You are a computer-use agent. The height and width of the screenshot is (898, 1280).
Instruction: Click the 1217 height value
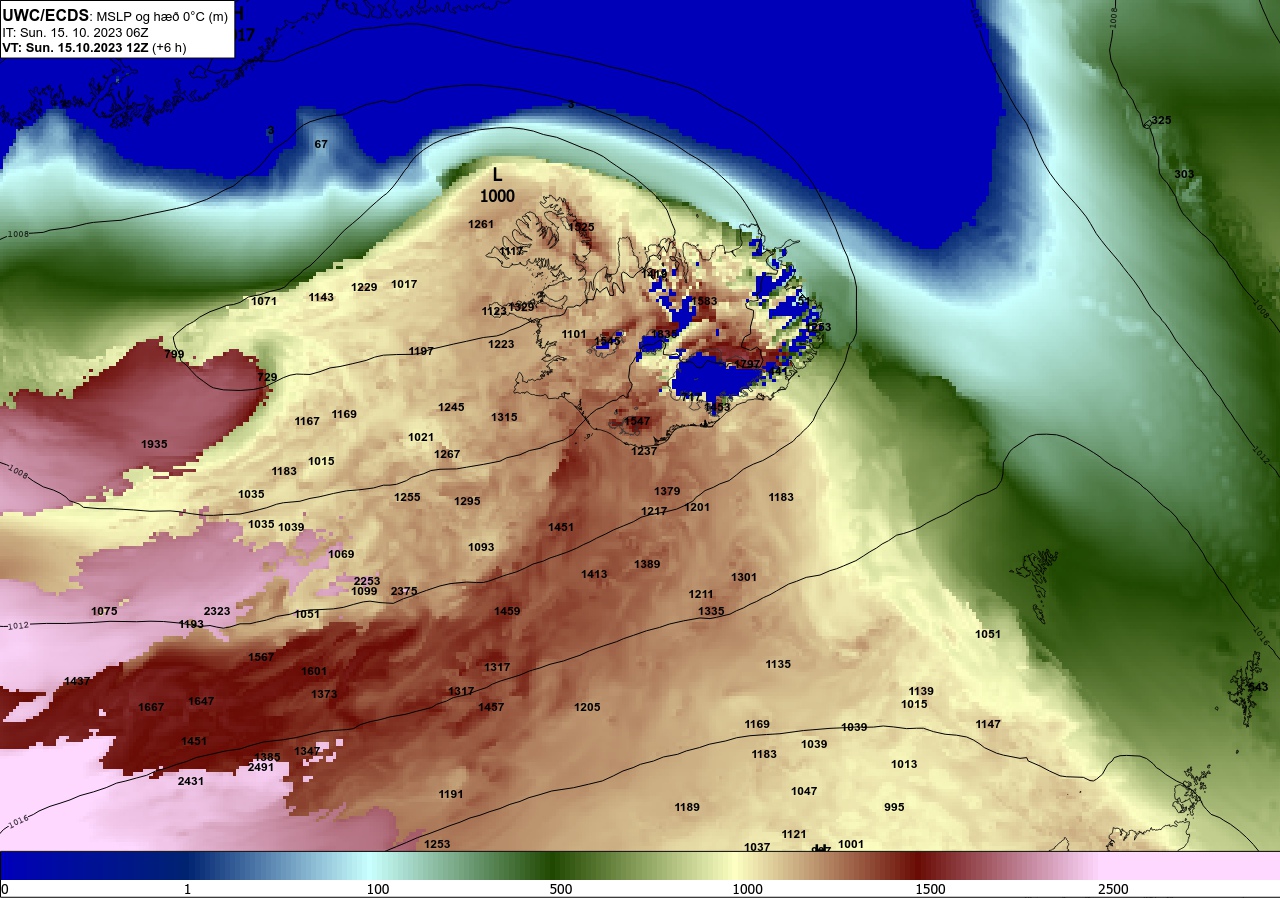(x=654, y=511)
